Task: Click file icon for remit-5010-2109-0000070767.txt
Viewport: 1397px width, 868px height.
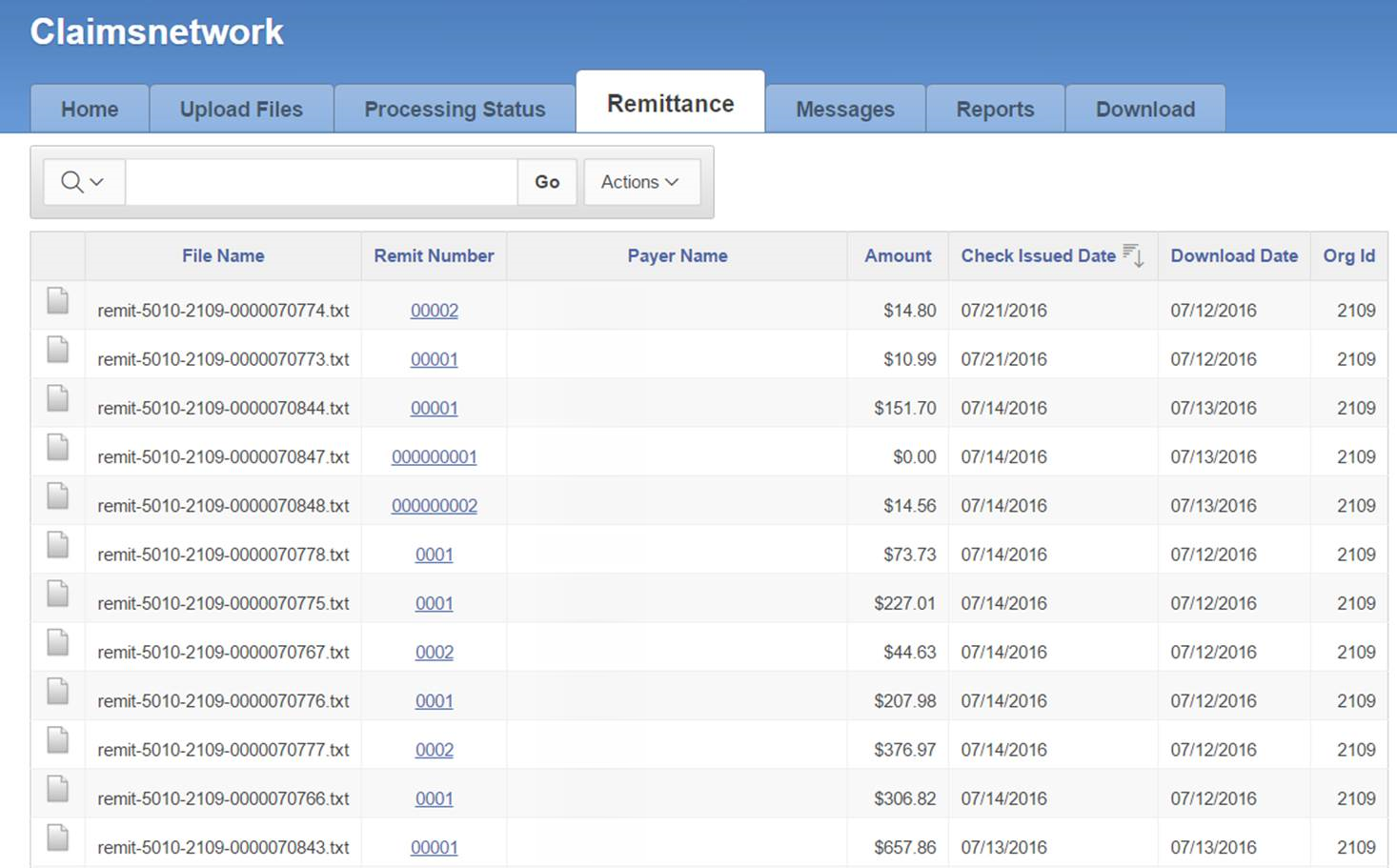Action: (x=58, y=642)
